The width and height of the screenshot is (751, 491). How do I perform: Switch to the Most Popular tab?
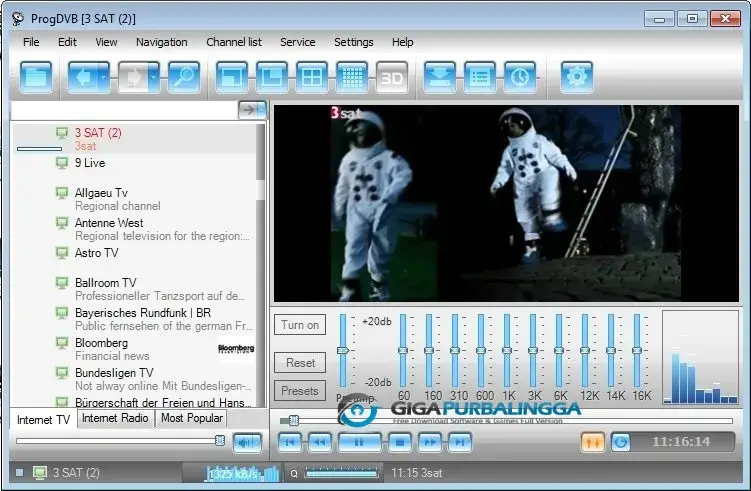(x=192, y=418)
